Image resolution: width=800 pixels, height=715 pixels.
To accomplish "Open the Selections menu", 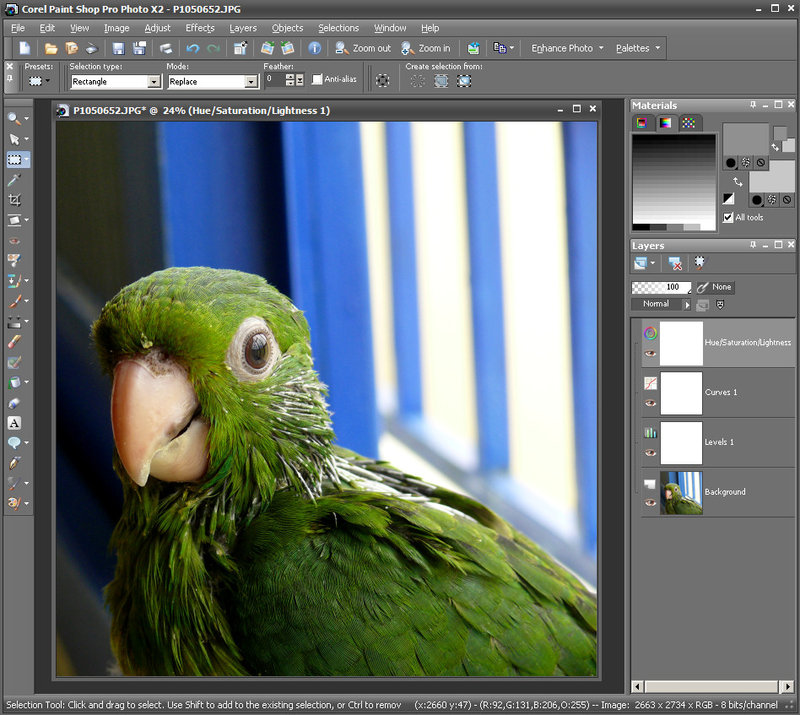I will pos(338,28).
